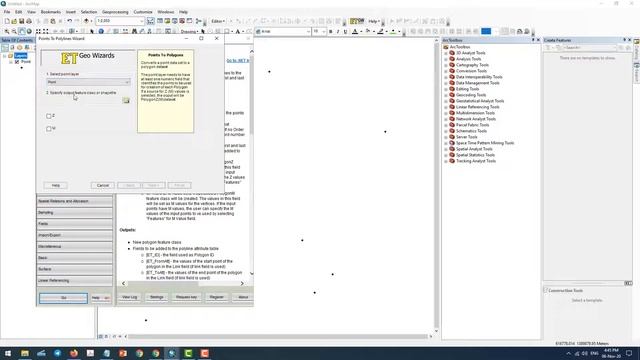Open marker color picker
This screenshot has width=640, height=360.
click(394, 31)
